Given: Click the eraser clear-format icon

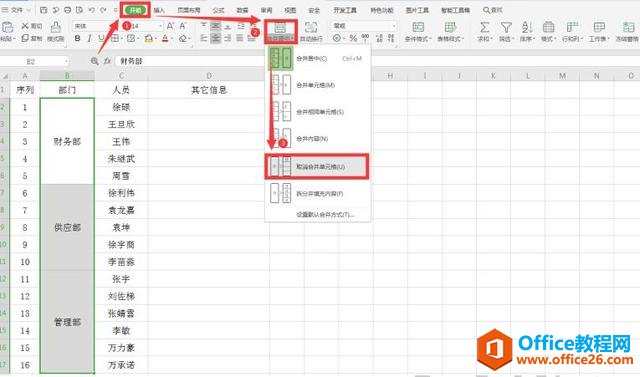Looking at the screenshot, I should [183, 38].
